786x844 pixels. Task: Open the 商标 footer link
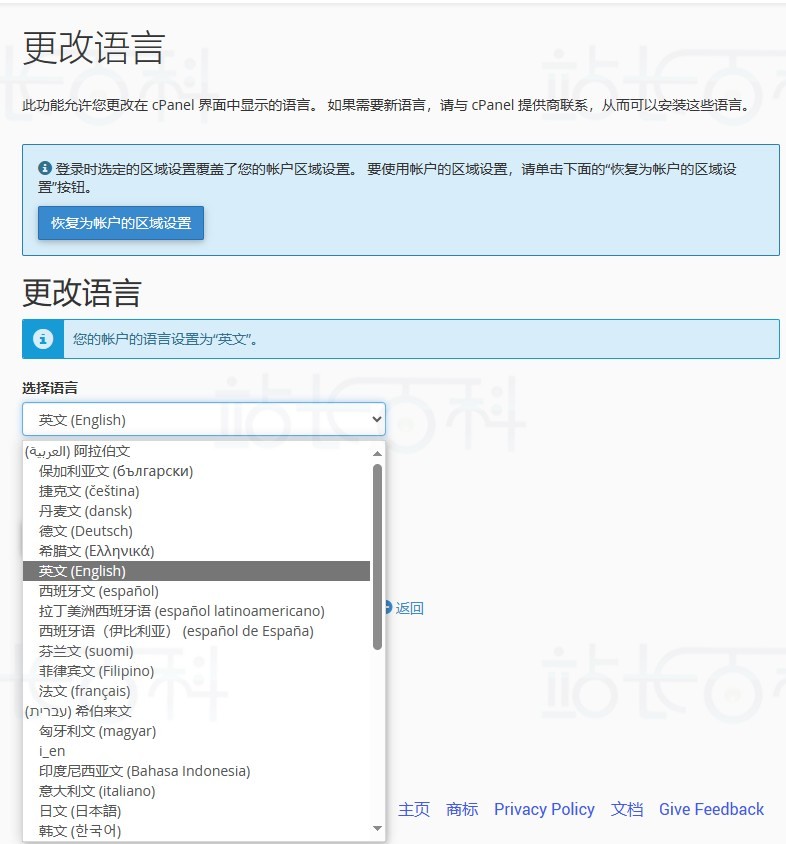click(462, 809)
